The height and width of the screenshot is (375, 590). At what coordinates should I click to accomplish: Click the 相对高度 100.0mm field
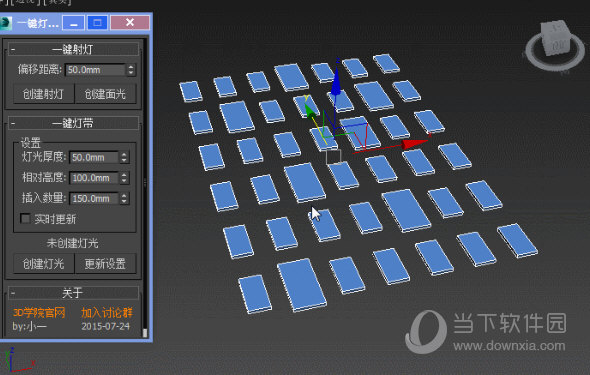point(94,178)
